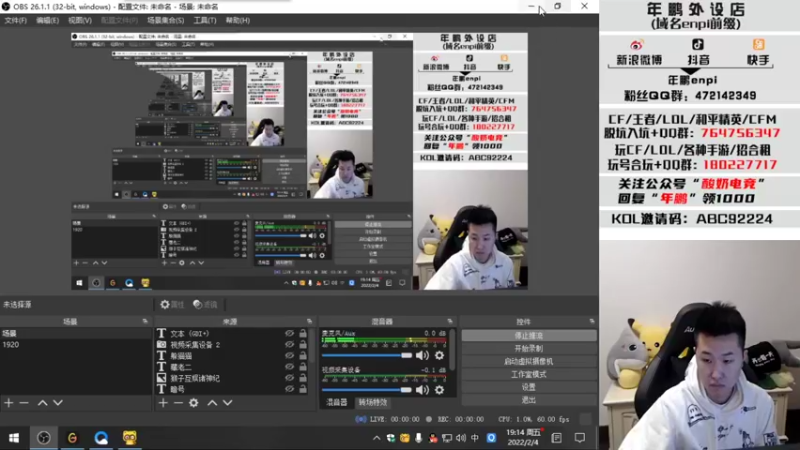Toggle the lock on the image source row
This screenshot has width=800, height=450.
pyautogui.click(x=303, y=378)
